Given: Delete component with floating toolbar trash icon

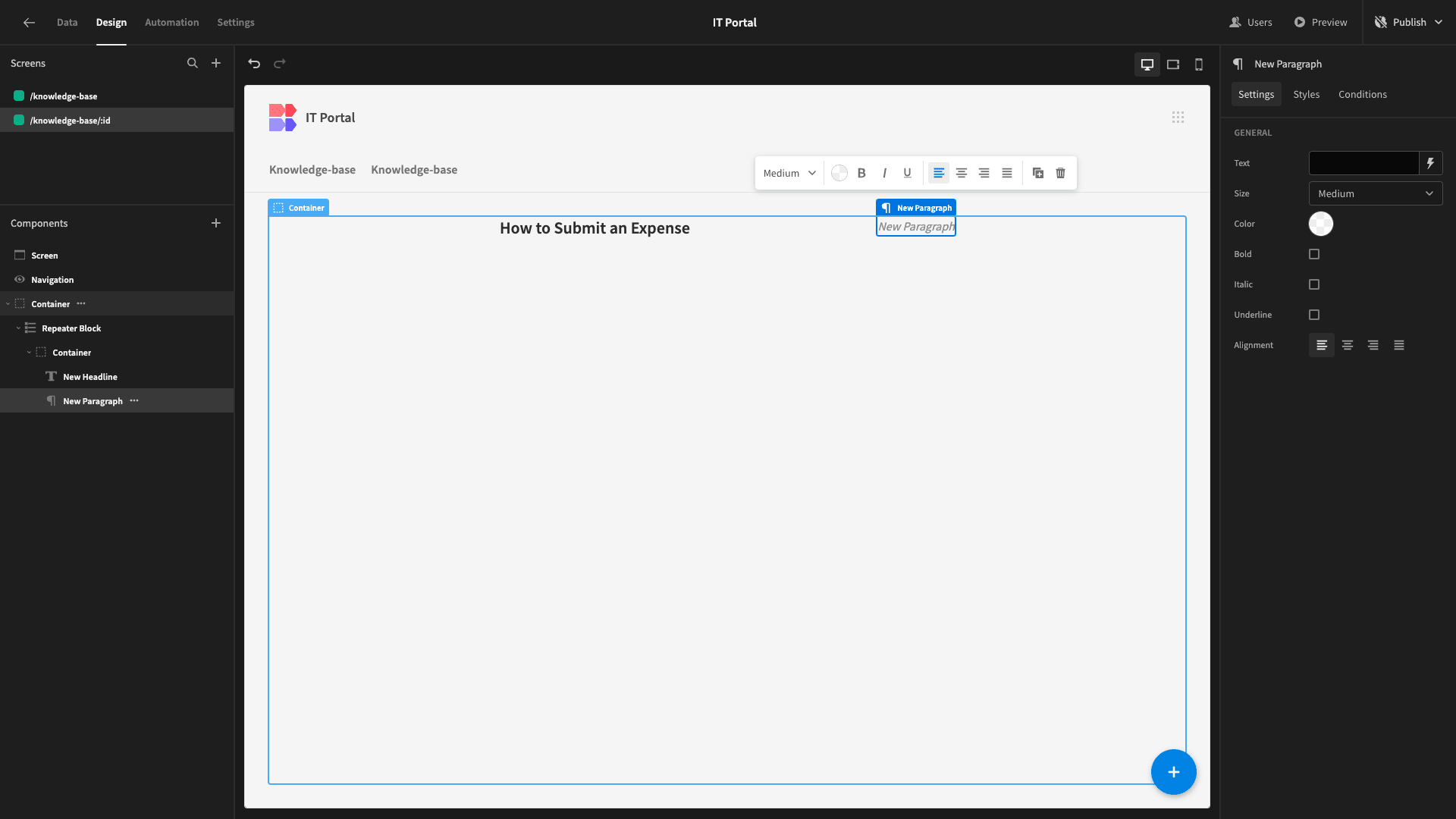Looking at the screenshot, I should pyautogui.click(x=1060, y=173).
